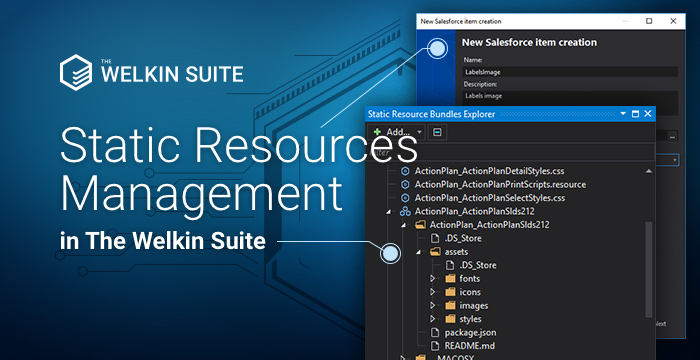The image size is (700, 360).
Task: Select the .DS_Store file inside the assets folder
Action: click(477, 265)
